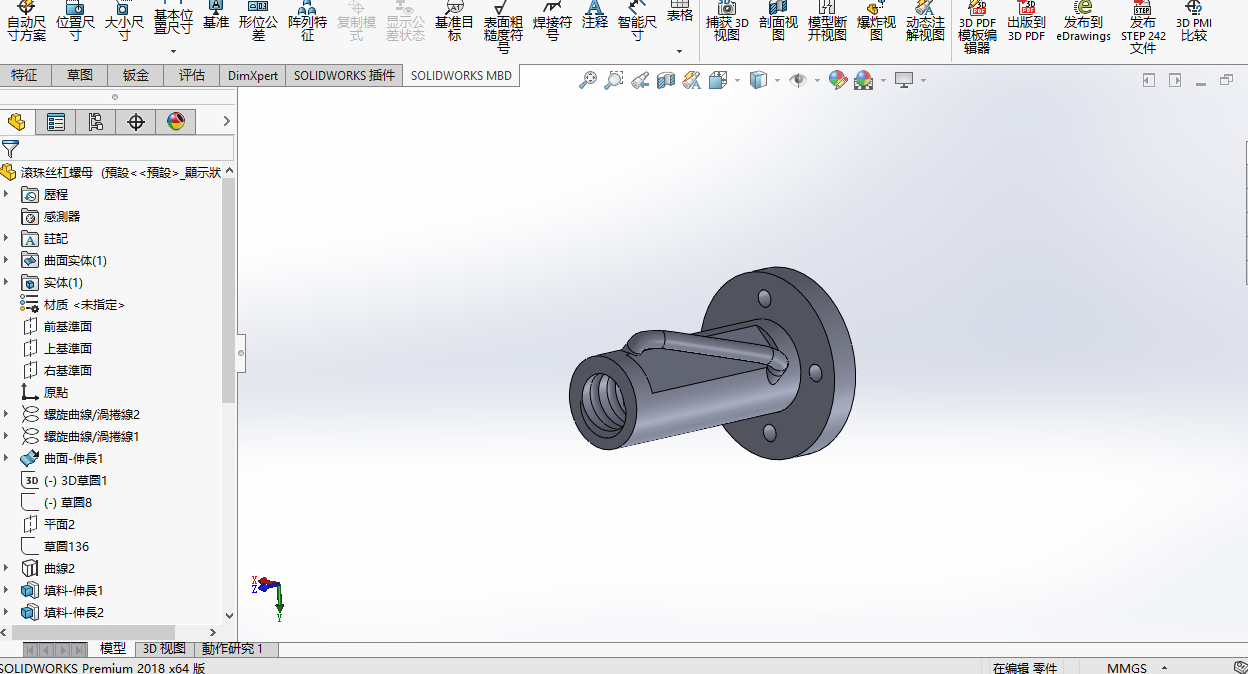This screenshot has width=1248, height=674.
Task: Toggle the Hide/Show Items eye icon
Action: click(x=797, y=80)
